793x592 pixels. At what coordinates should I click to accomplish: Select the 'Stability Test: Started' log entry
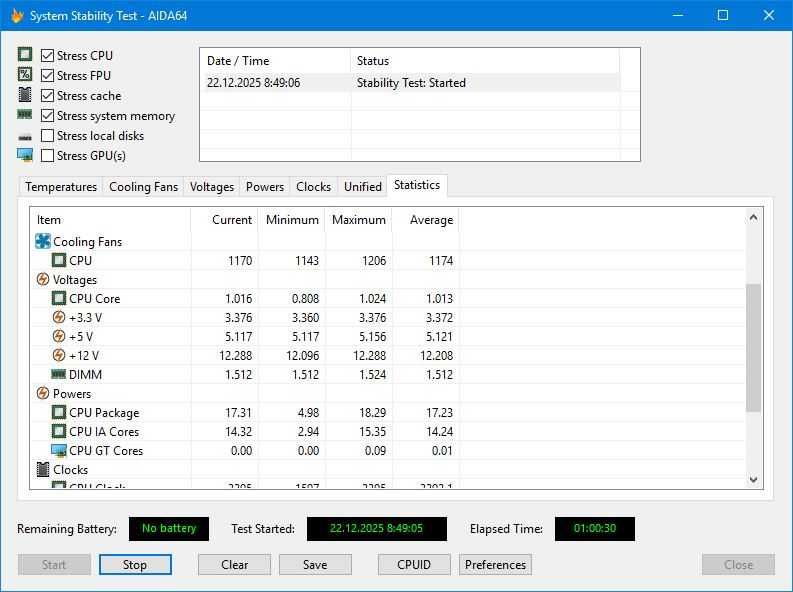411,82
